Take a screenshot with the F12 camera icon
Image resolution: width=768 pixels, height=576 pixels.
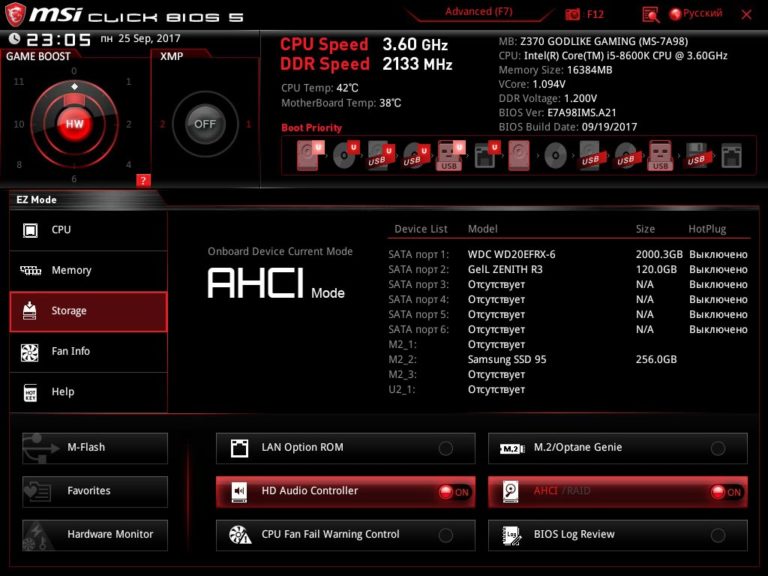pyautogui.click(x=573, y=14)
